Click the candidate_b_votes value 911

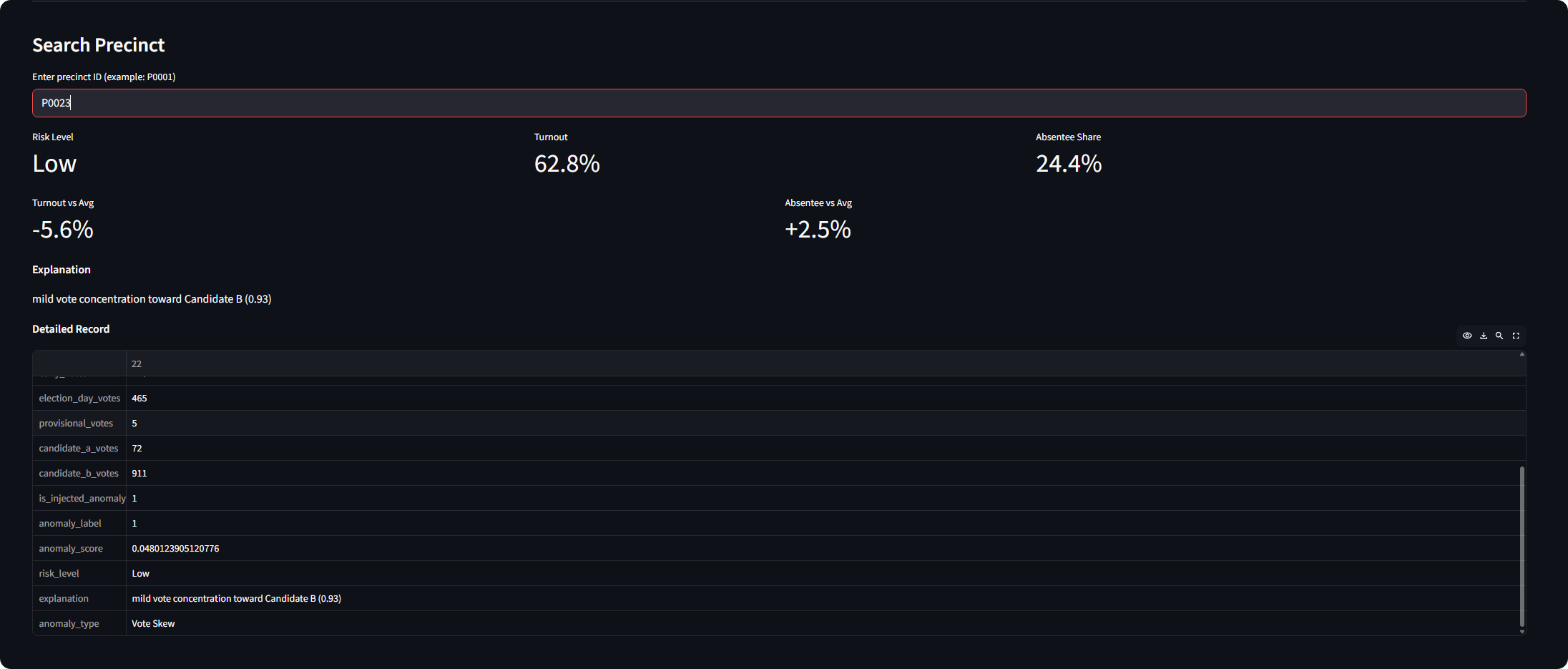139,474
